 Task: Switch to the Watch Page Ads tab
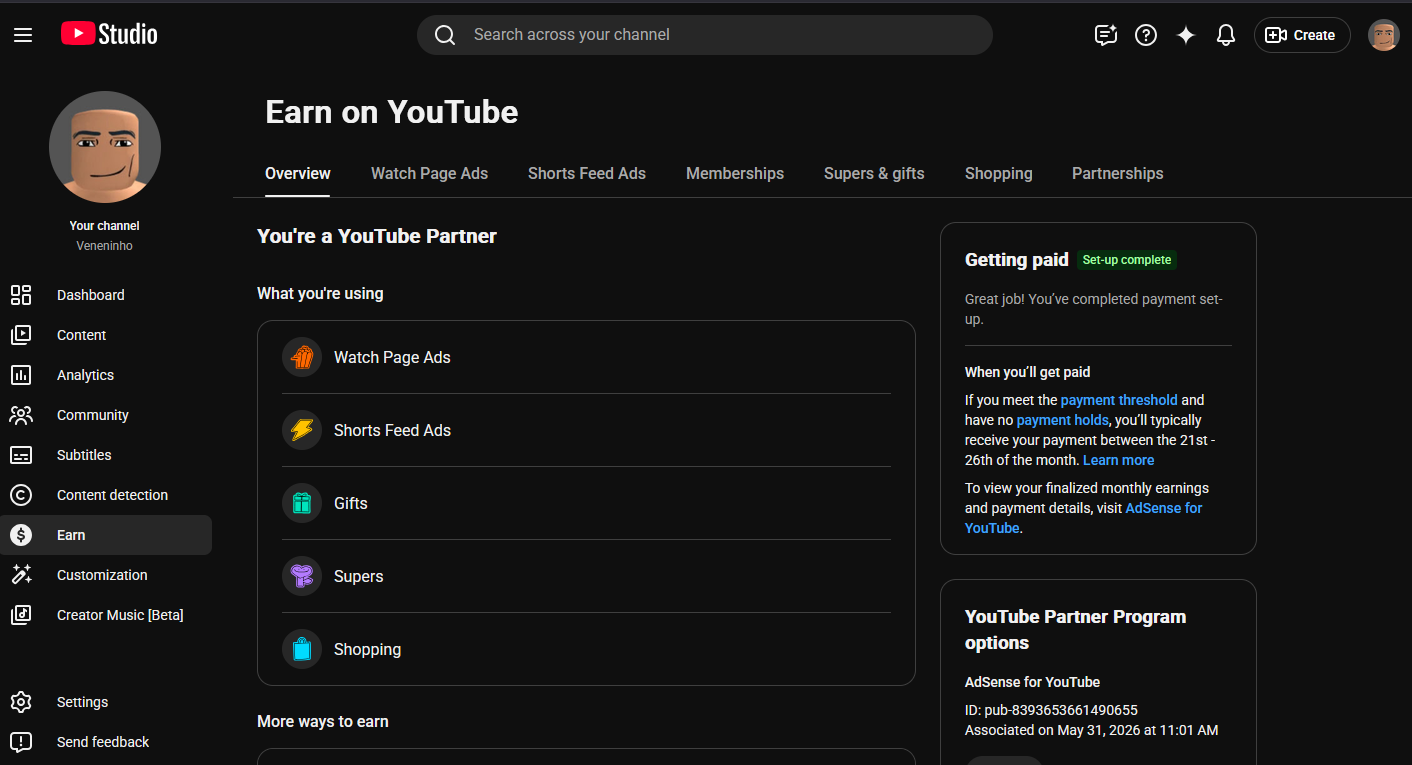coord(430,174)
